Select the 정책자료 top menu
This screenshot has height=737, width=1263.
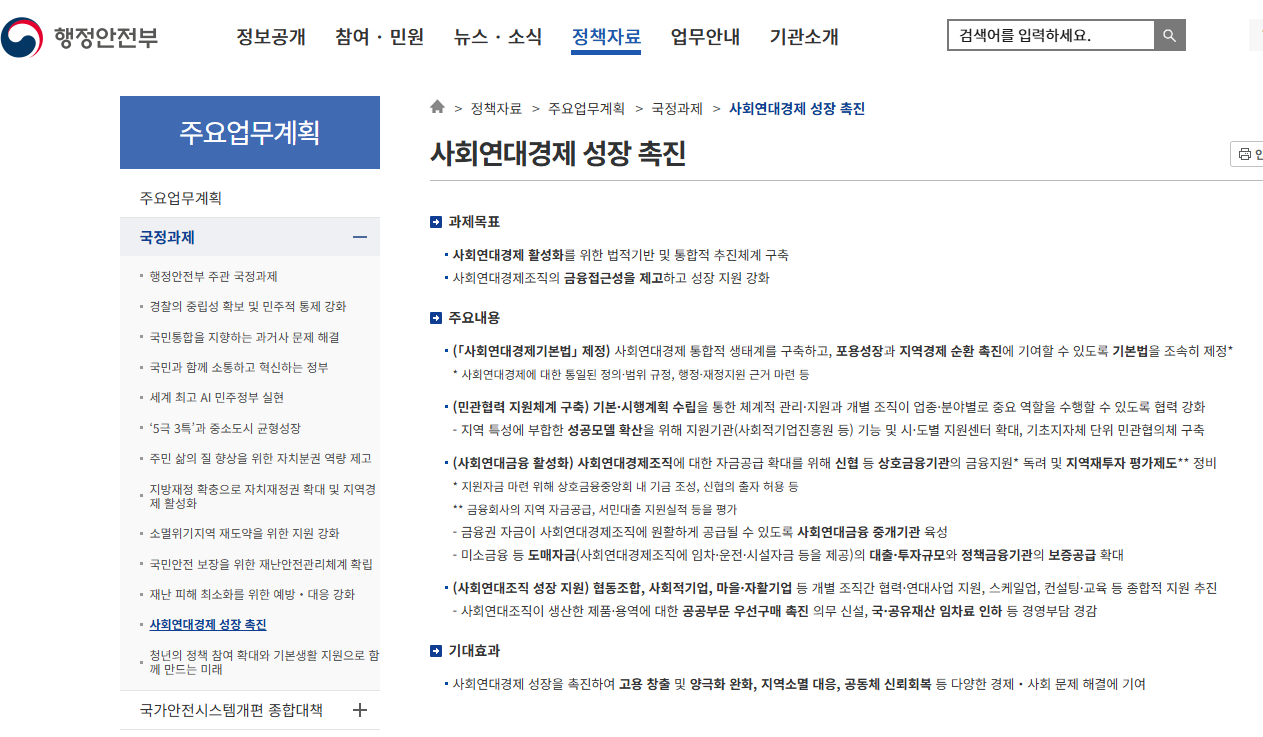606,37
